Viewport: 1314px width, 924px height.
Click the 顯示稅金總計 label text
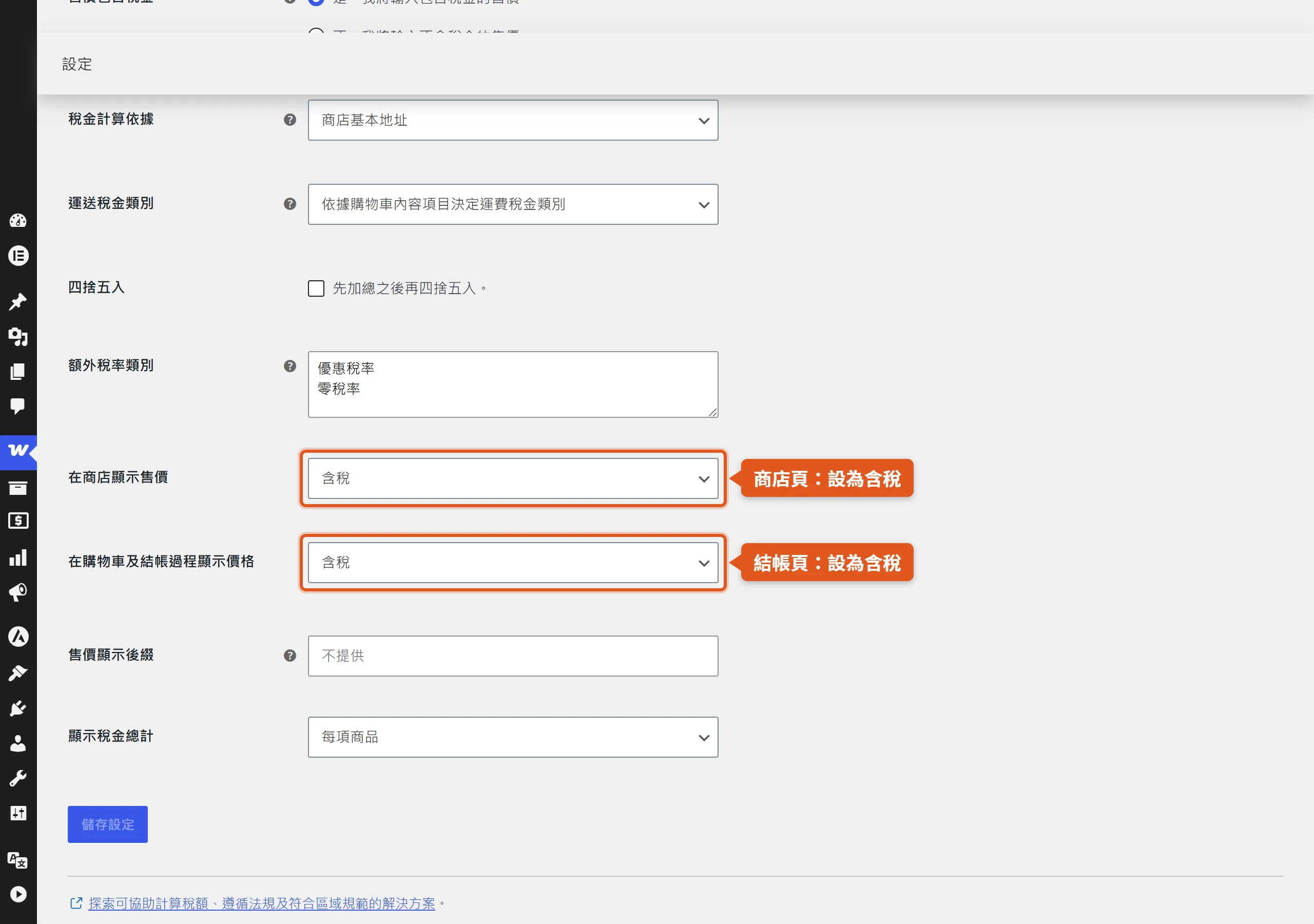coord(111,736)
